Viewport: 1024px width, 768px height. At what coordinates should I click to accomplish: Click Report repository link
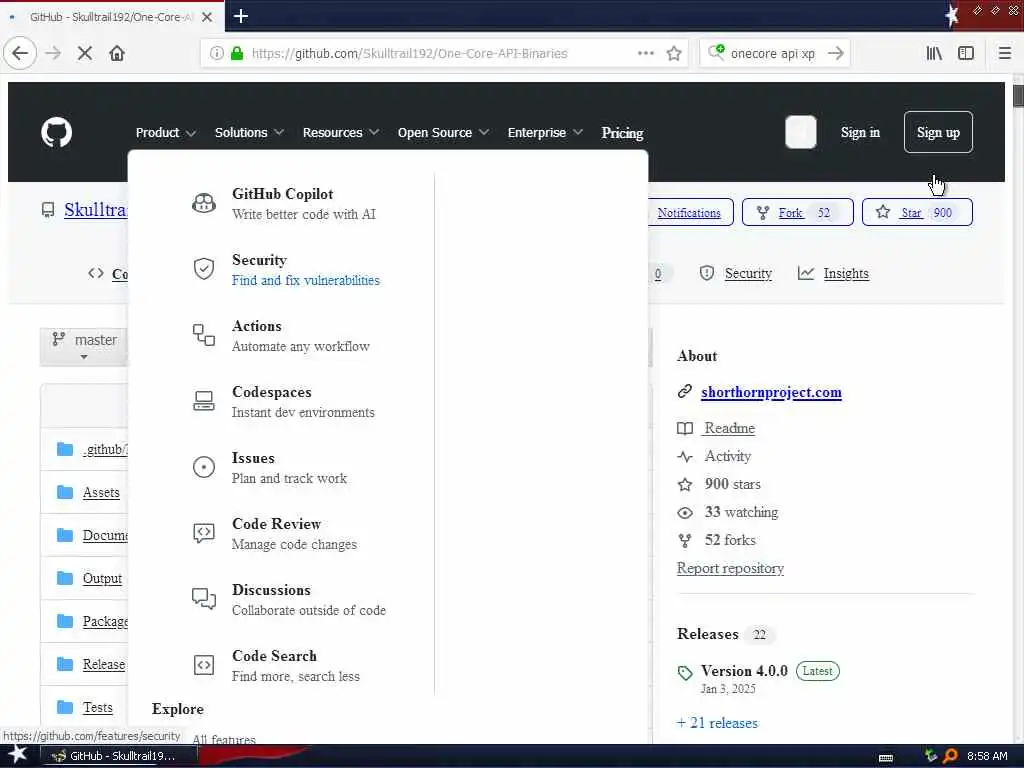730,568
